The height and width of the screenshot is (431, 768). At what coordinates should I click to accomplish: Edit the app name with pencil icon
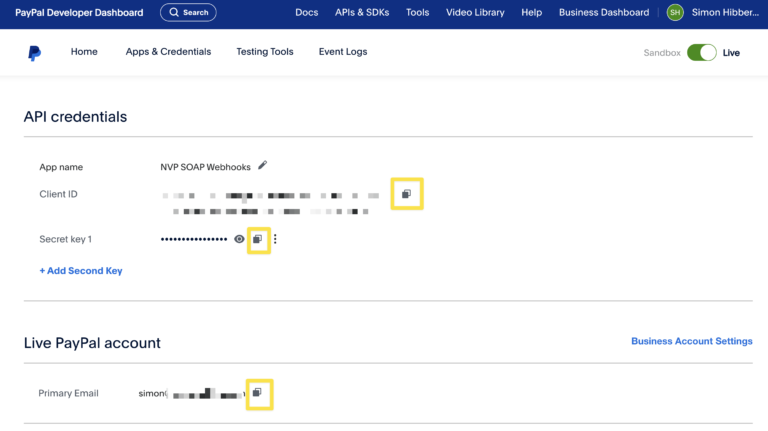pyautogui.click(x=263, y=166)
